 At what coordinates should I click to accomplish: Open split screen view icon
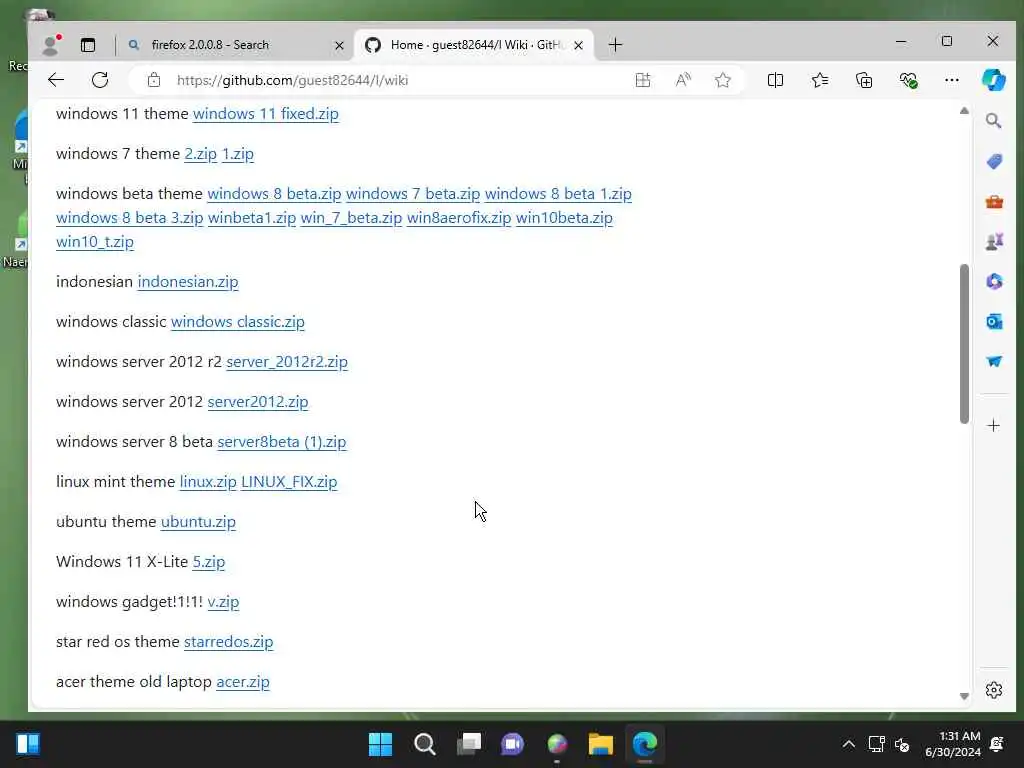(x=775, y=80)
